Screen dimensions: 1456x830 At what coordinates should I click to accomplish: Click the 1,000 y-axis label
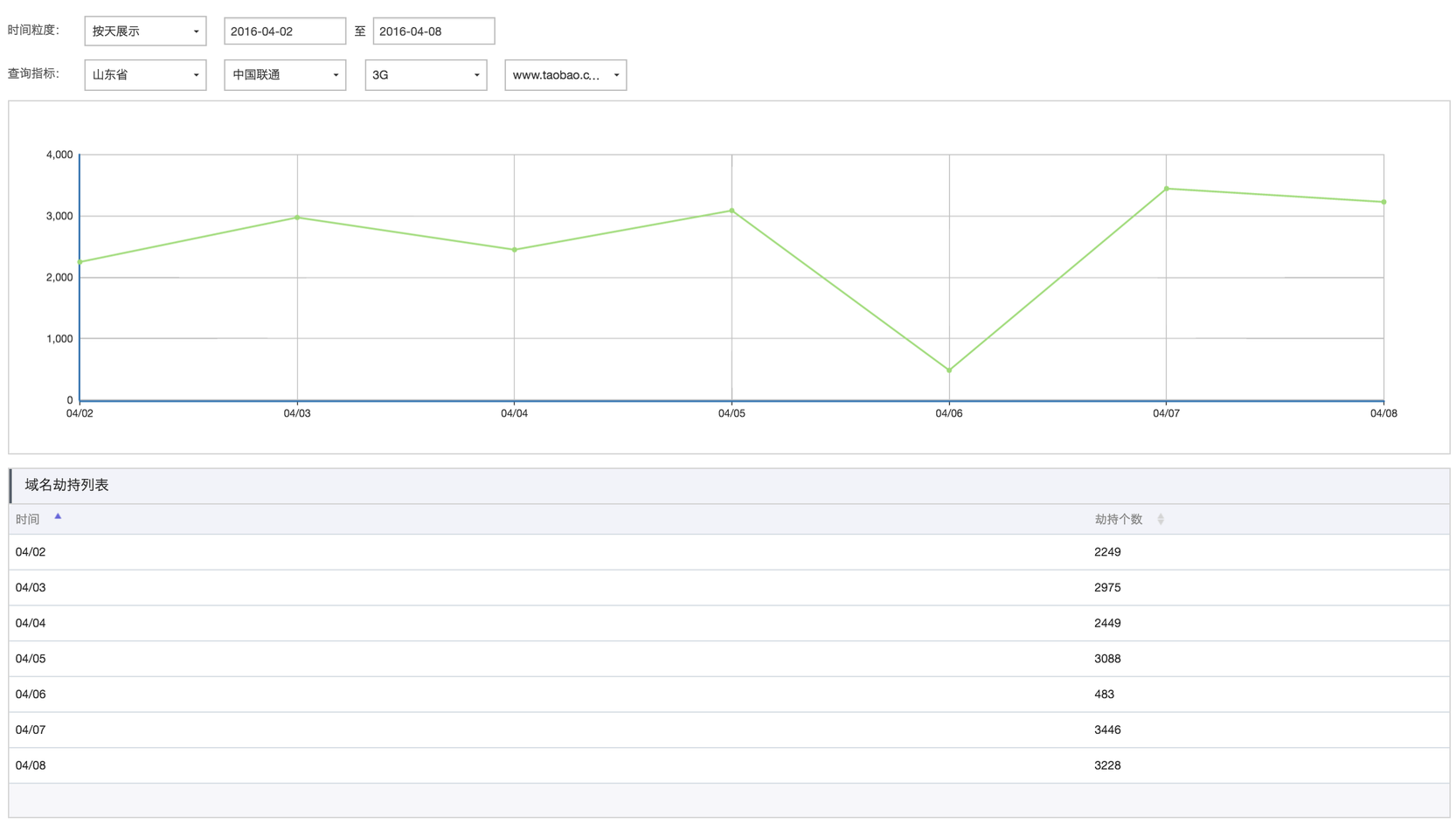(x=59, y=339)
